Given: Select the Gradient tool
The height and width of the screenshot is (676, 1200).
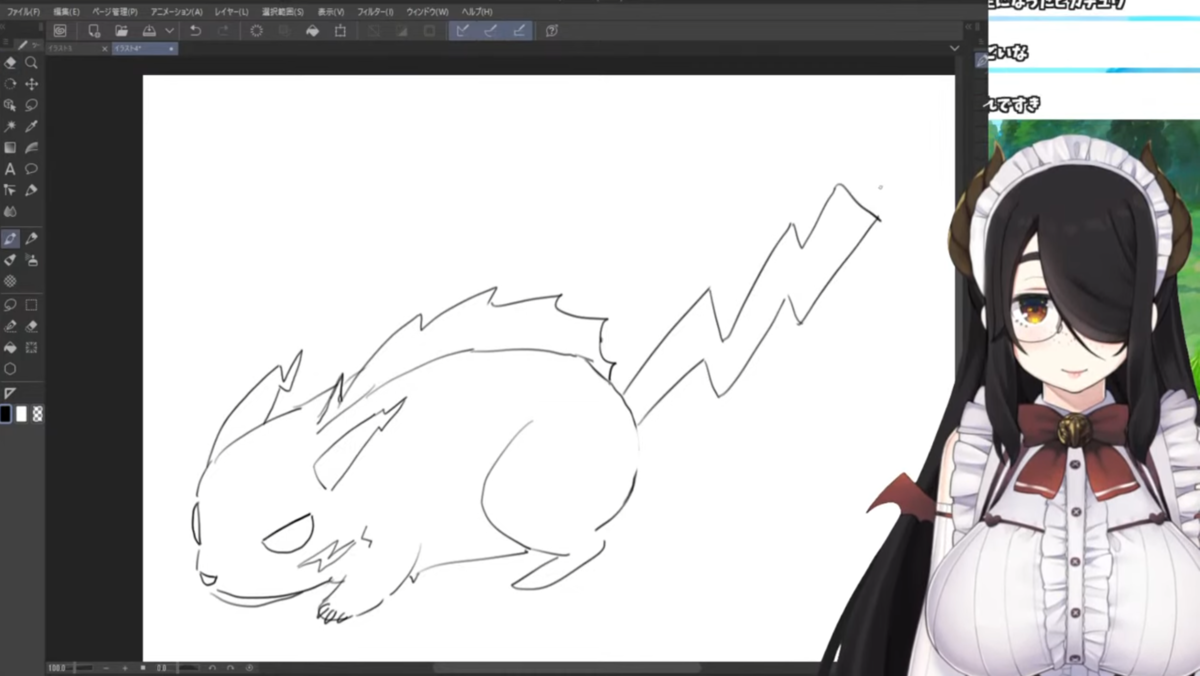Looking at the screenshot, I should pos(10,148).
